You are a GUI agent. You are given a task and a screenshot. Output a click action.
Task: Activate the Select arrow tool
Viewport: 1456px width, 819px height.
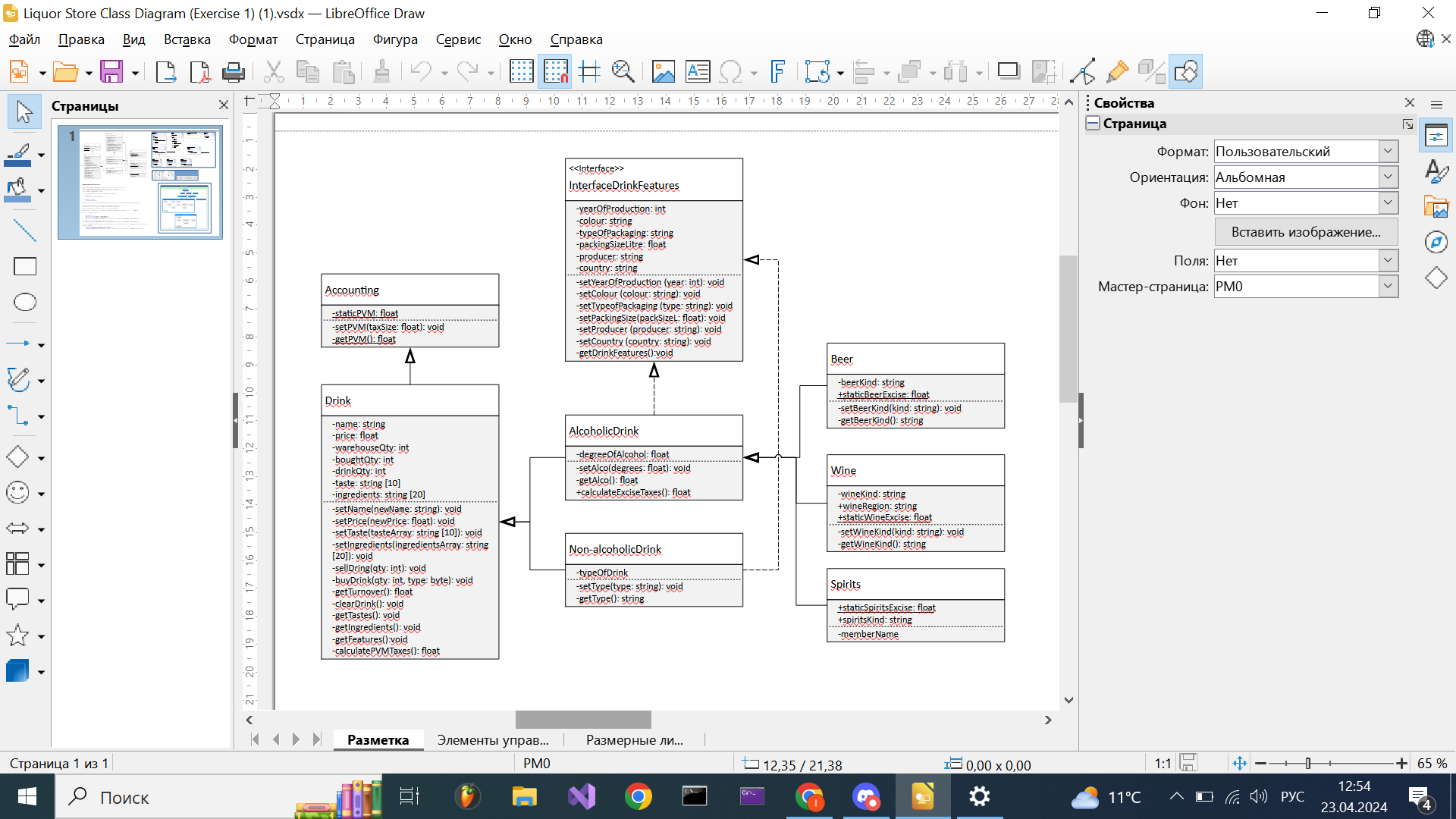(24, 112)
